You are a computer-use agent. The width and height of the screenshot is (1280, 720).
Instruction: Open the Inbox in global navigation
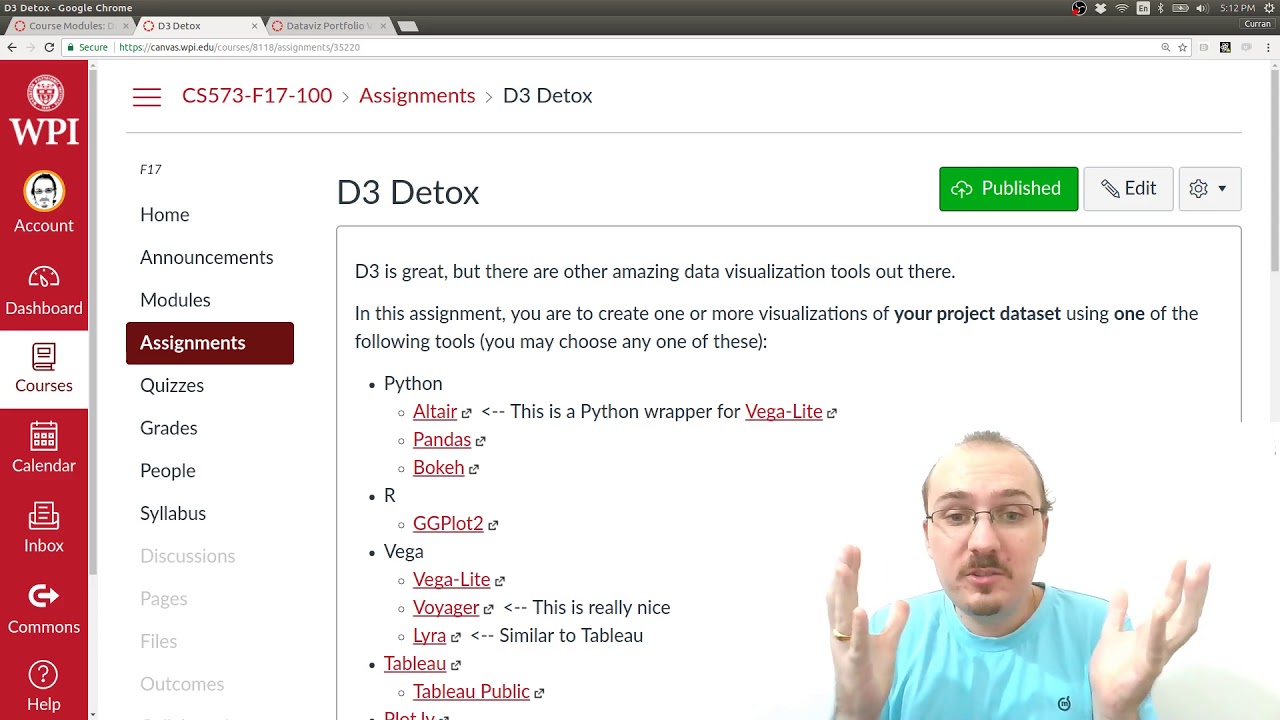tap(44, 528)
